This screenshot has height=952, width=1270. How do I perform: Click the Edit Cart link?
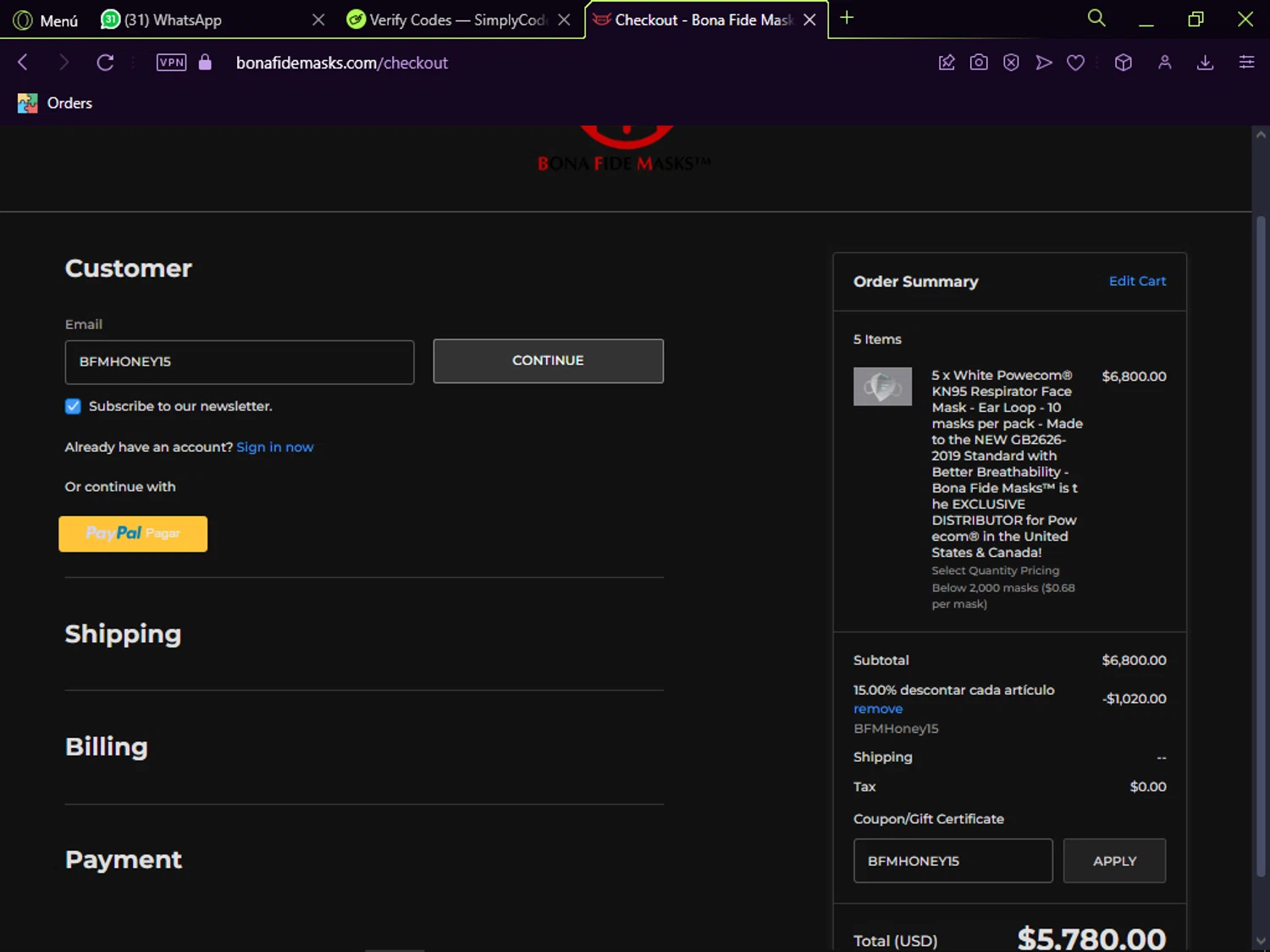click(1137, 281)
